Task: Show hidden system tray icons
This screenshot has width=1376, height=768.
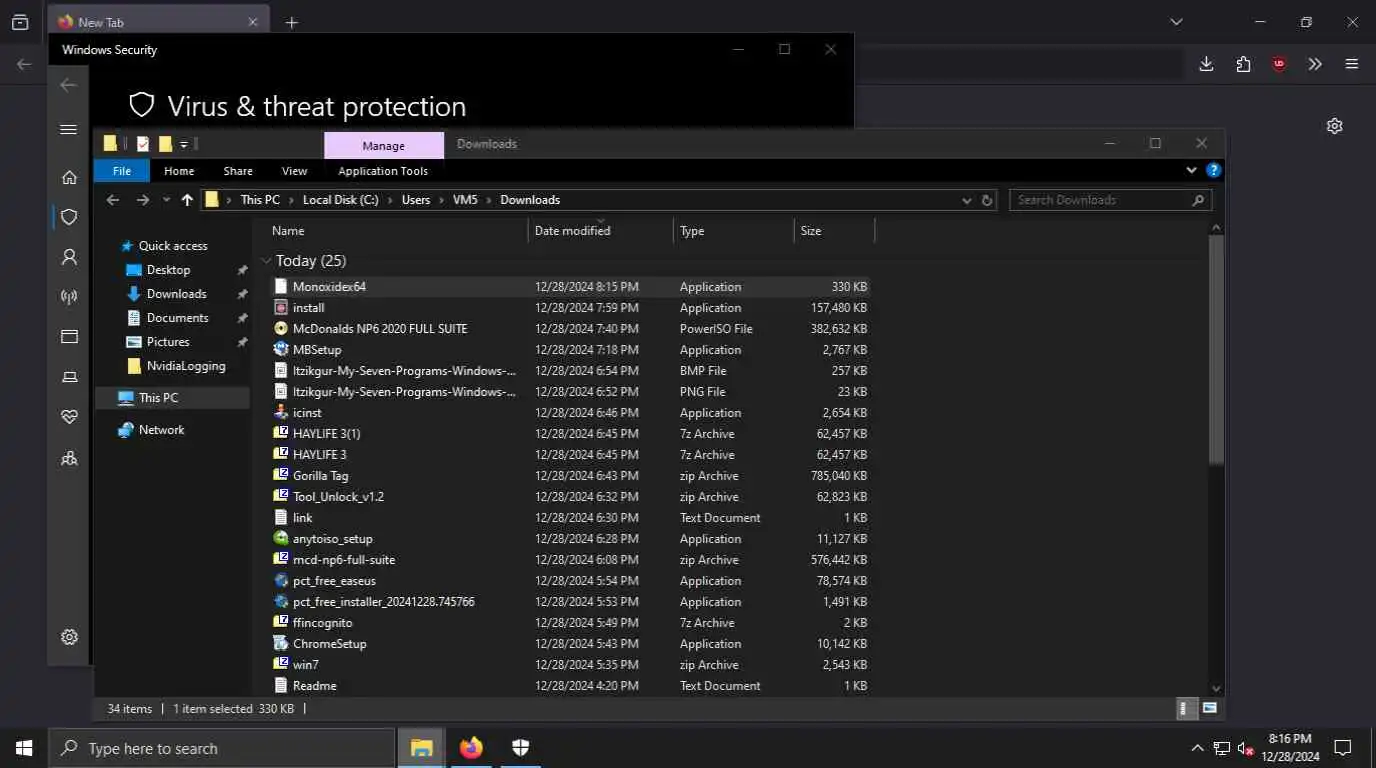Action: coord(1197,748)
